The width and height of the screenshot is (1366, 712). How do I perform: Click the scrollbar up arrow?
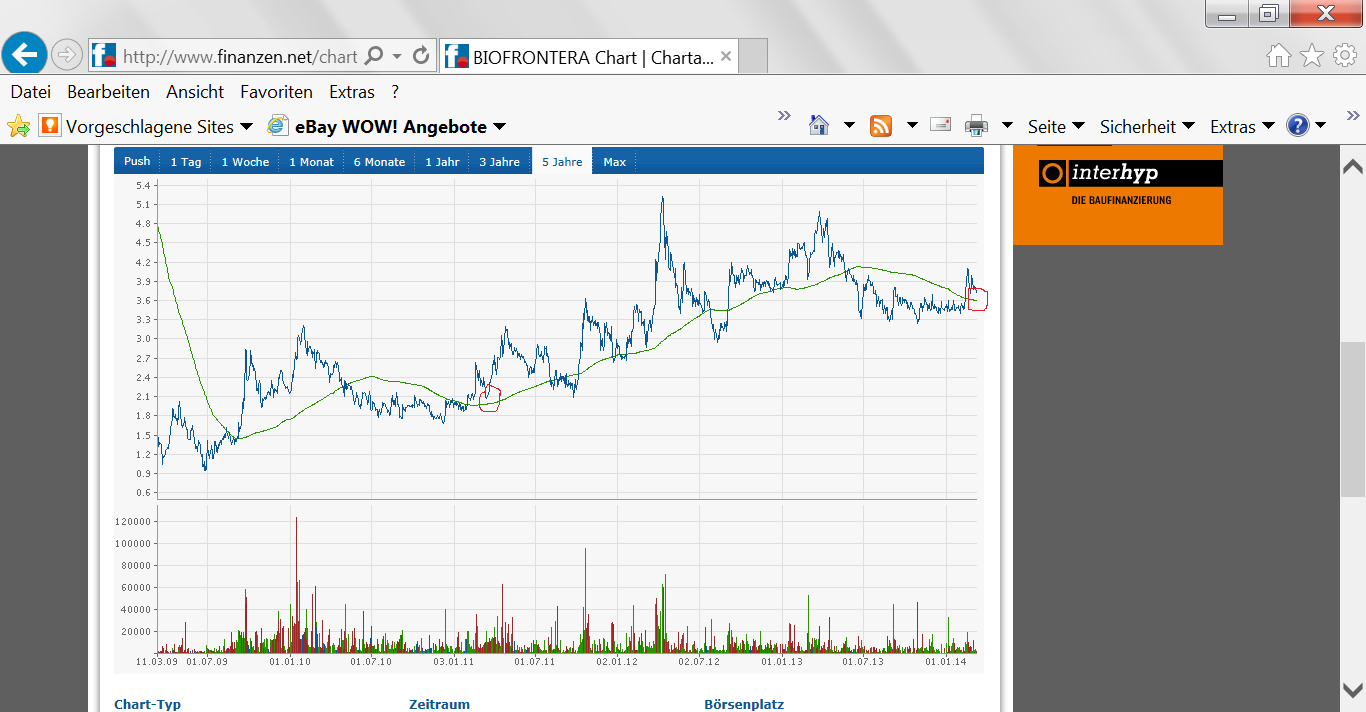tap(1353, 166)
